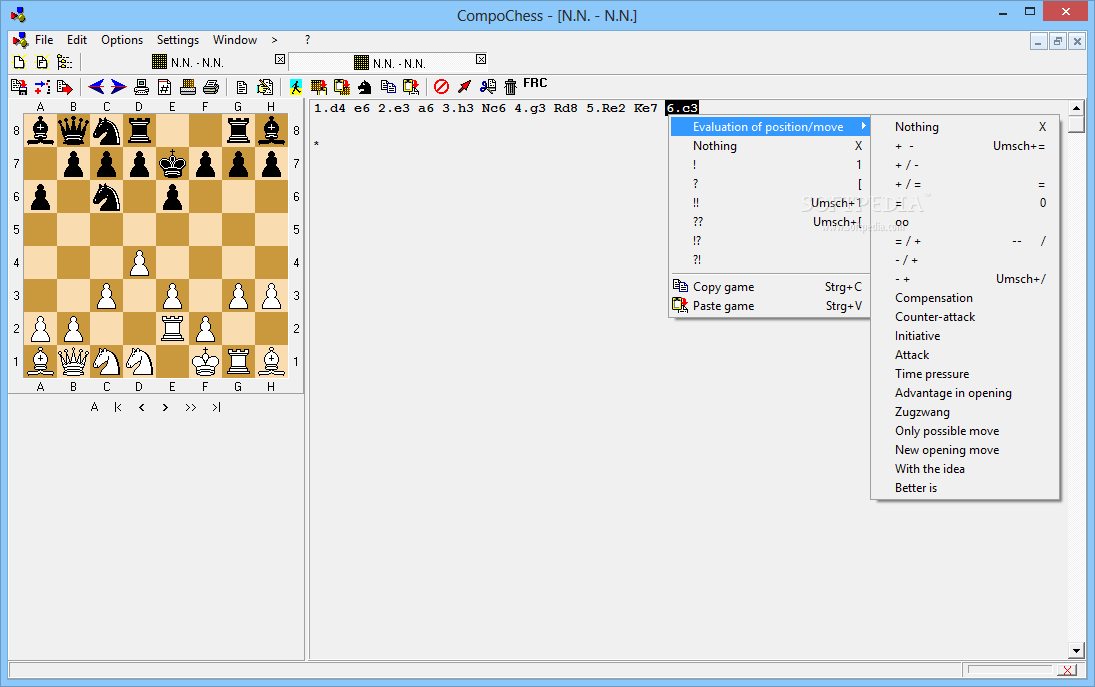Click the new document icon marked with F
The width and height of the screenshot is (1095, 687).
[42, 62]
